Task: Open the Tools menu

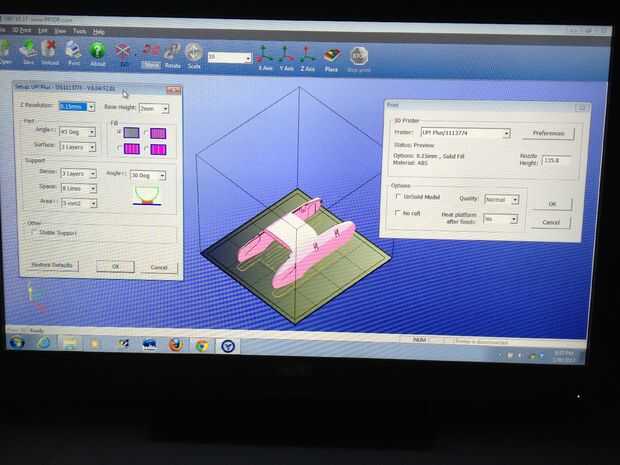Action: tap(79, 31)
